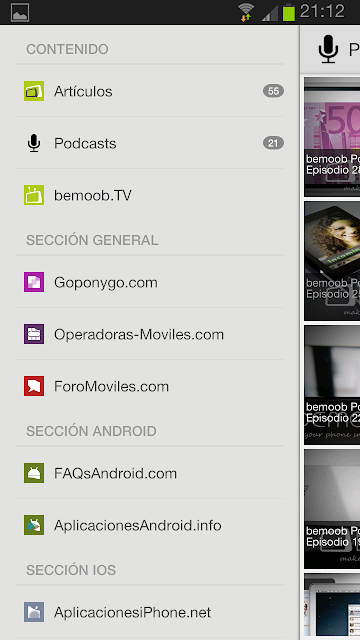Open the podcast thumbnail showing a smiling woman
The width and height of the screenshot is (360, 640).
332,261
